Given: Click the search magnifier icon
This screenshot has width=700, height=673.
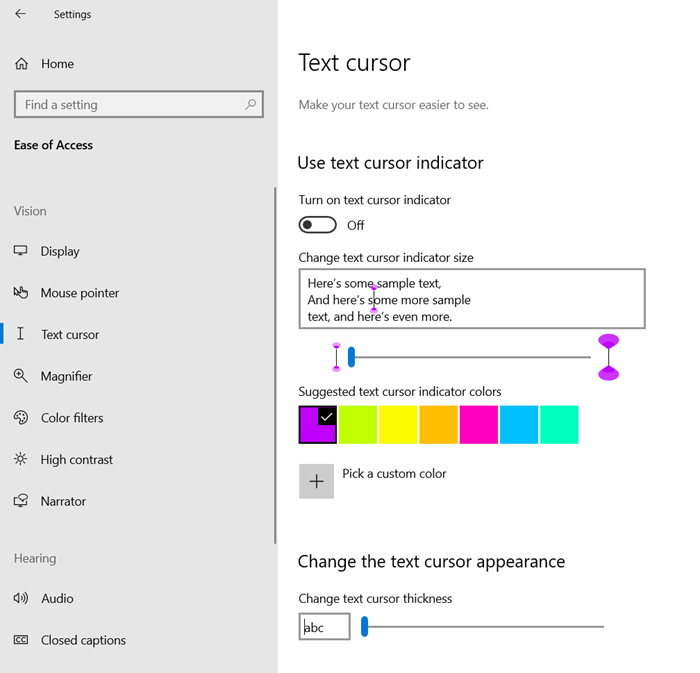Looking at the screenshot, I should pos(251,104).
